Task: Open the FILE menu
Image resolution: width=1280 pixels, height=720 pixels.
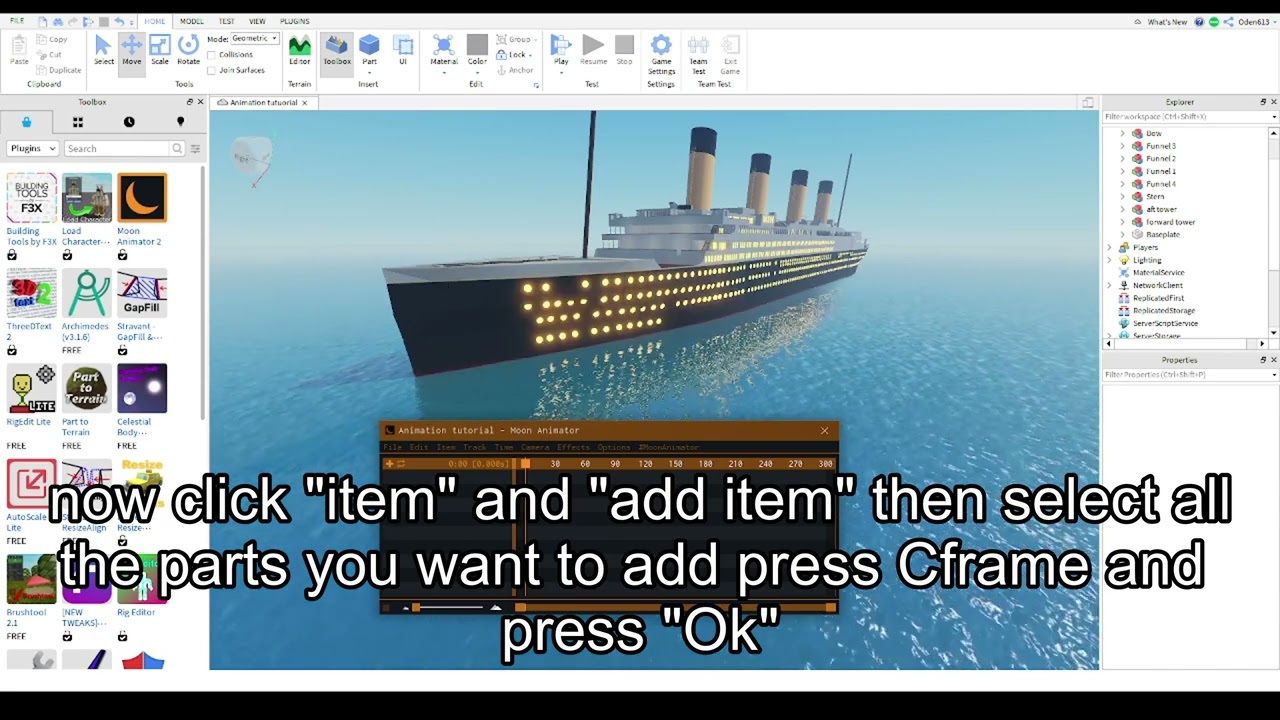Action: click(17, 21)
